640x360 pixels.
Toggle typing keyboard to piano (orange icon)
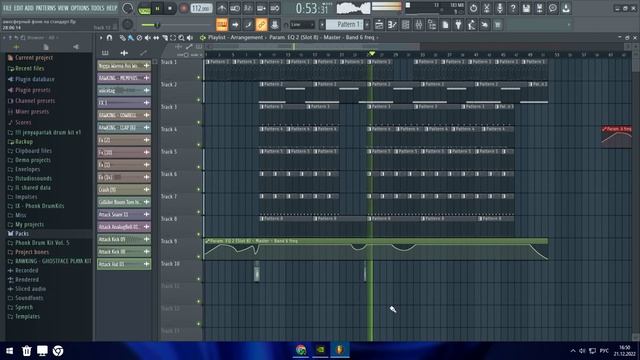click(222, 25)
